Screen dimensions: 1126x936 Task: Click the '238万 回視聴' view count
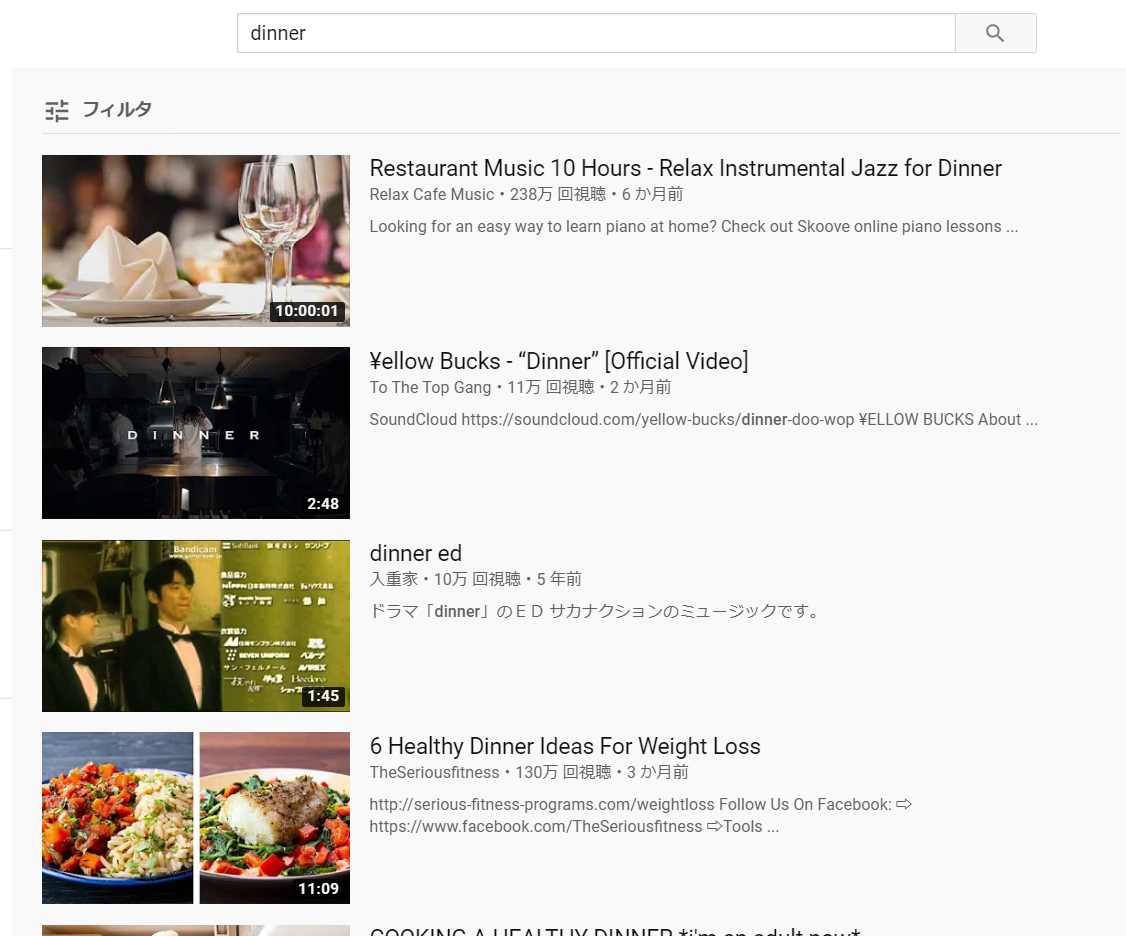[558, 195]
